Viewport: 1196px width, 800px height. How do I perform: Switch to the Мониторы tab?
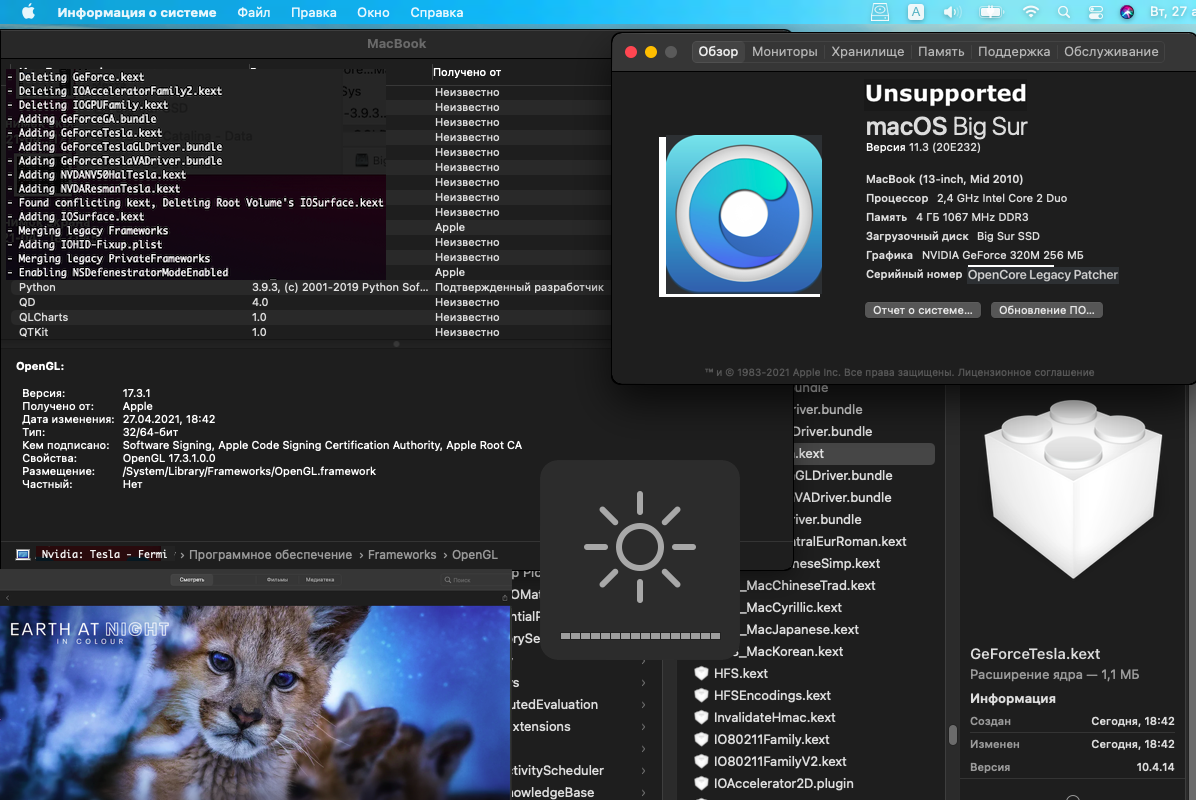tap(784, 52)
